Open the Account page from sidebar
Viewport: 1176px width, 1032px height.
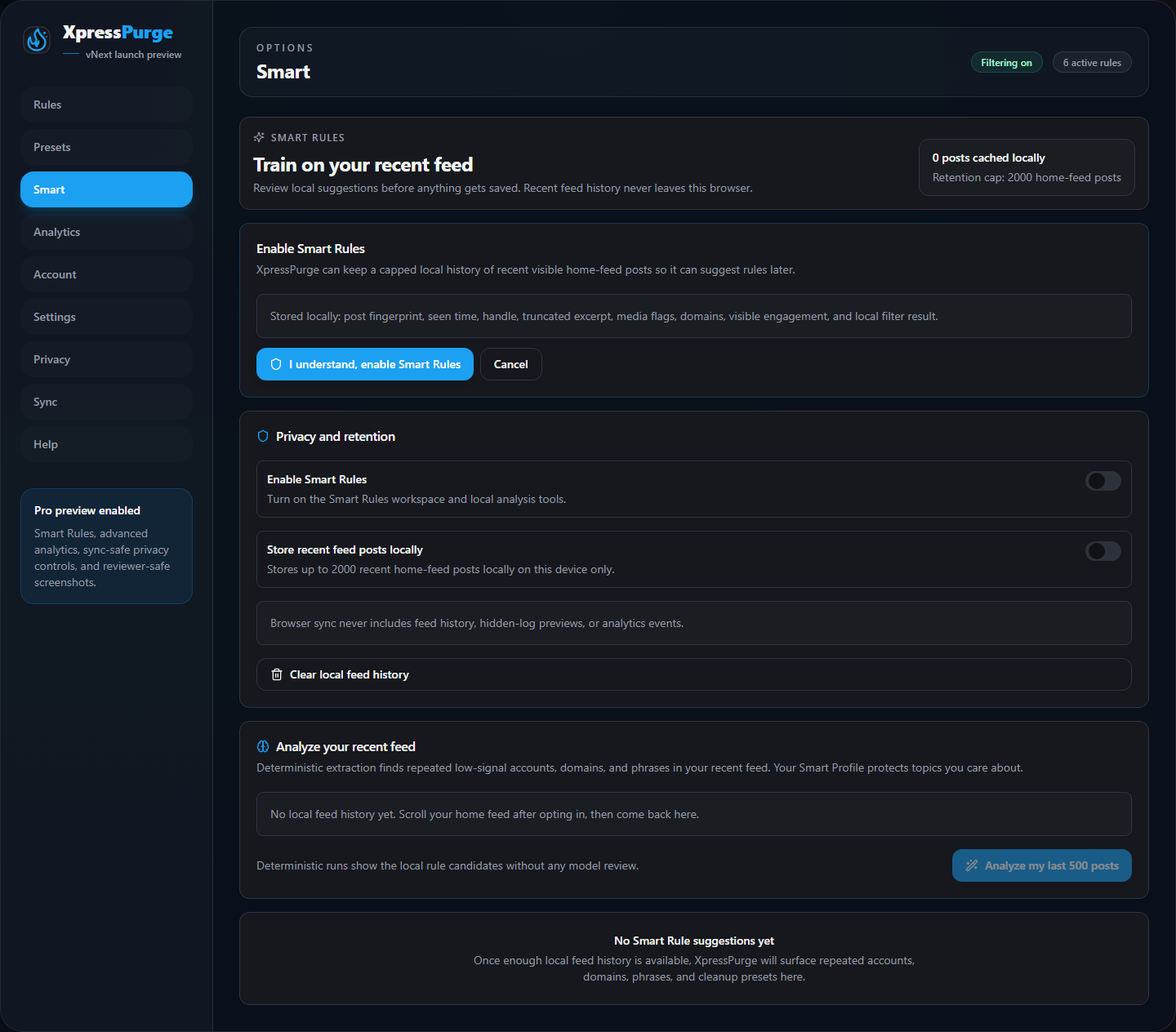coord(106,274)
